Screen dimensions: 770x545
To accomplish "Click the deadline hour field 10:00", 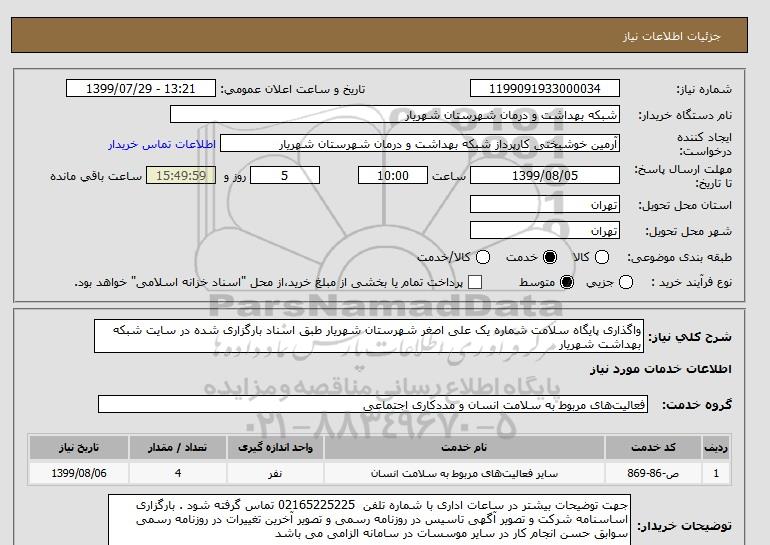I will (393, 175).
